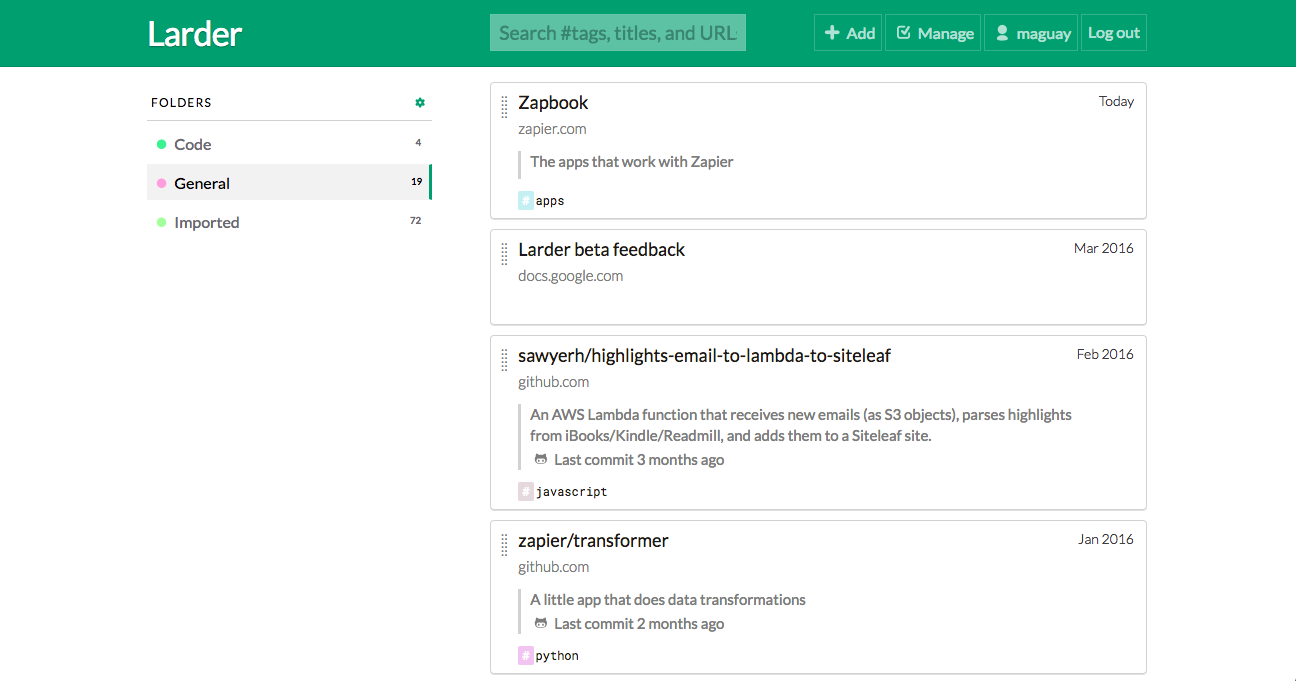Click the plus icon in the Add button
The image size is (1296, 681).
pos(832,33)
